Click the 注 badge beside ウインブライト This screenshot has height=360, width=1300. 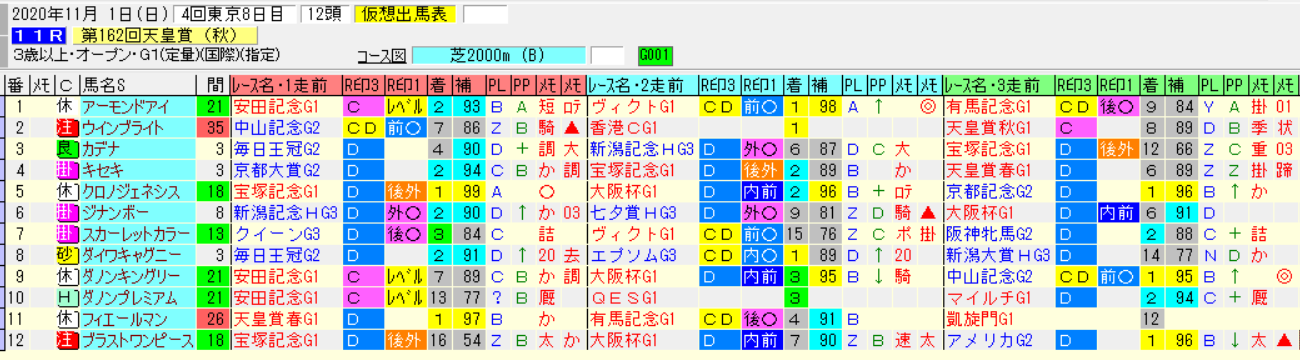coord(66,128)
